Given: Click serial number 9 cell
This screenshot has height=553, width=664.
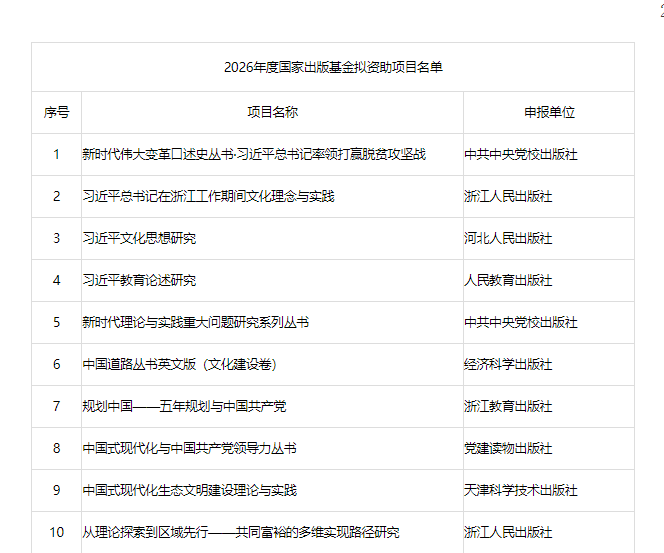Looking at the screenshot, I should tap(56, 490).
